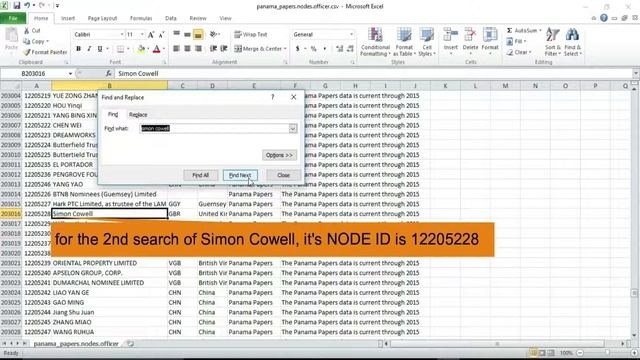Viewport: 640px width, 360px height.
Task: Click Close button in Find dialog
Action: click(x=283, y=175)
